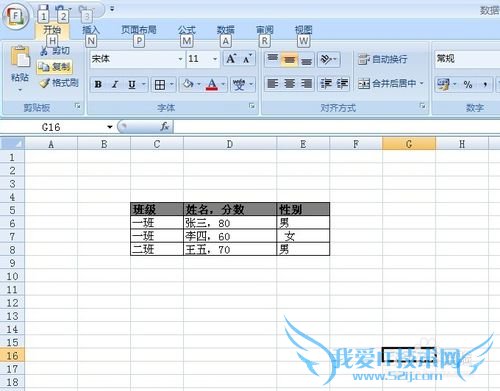This screenshot has height=391, width=500.
Task: Switch to 公式 Formulas tab
Action: click(187, 30)
